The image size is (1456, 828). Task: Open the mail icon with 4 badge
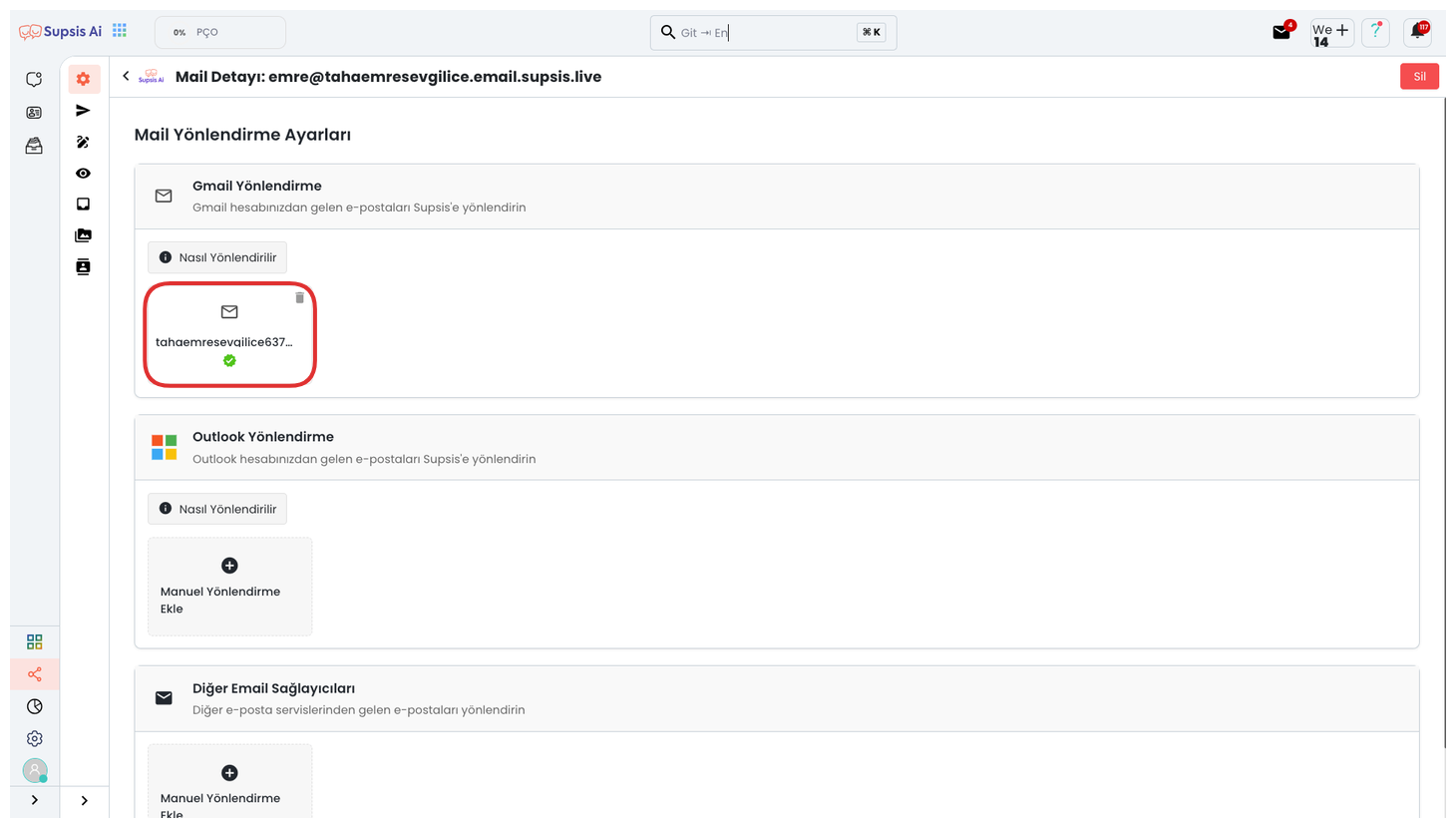coord(1282,32)
